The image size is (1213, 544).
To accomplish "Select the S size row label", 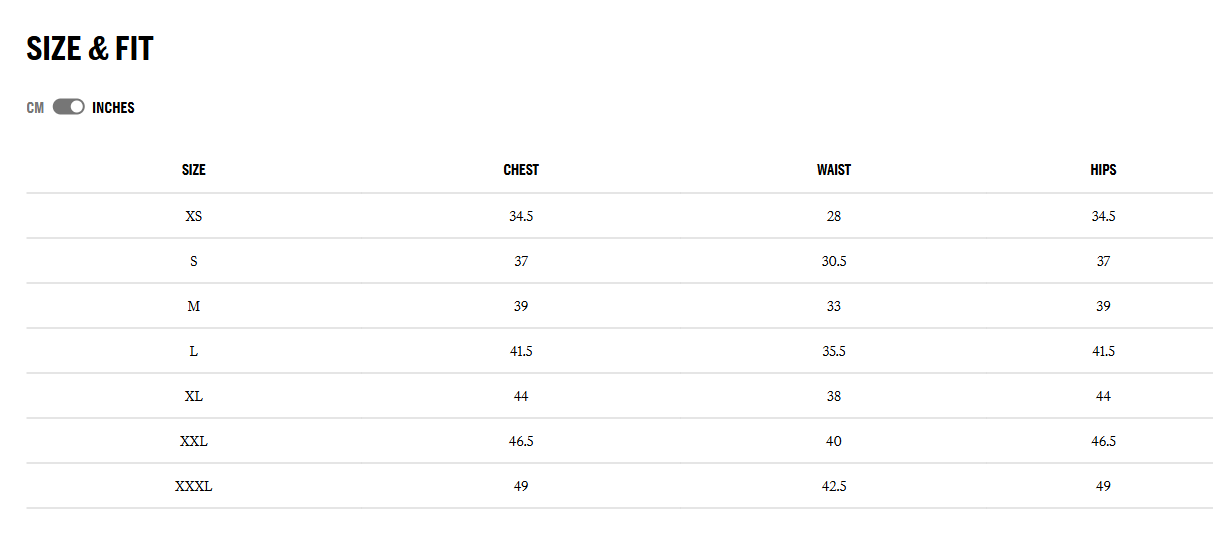I will coord(194,261).
